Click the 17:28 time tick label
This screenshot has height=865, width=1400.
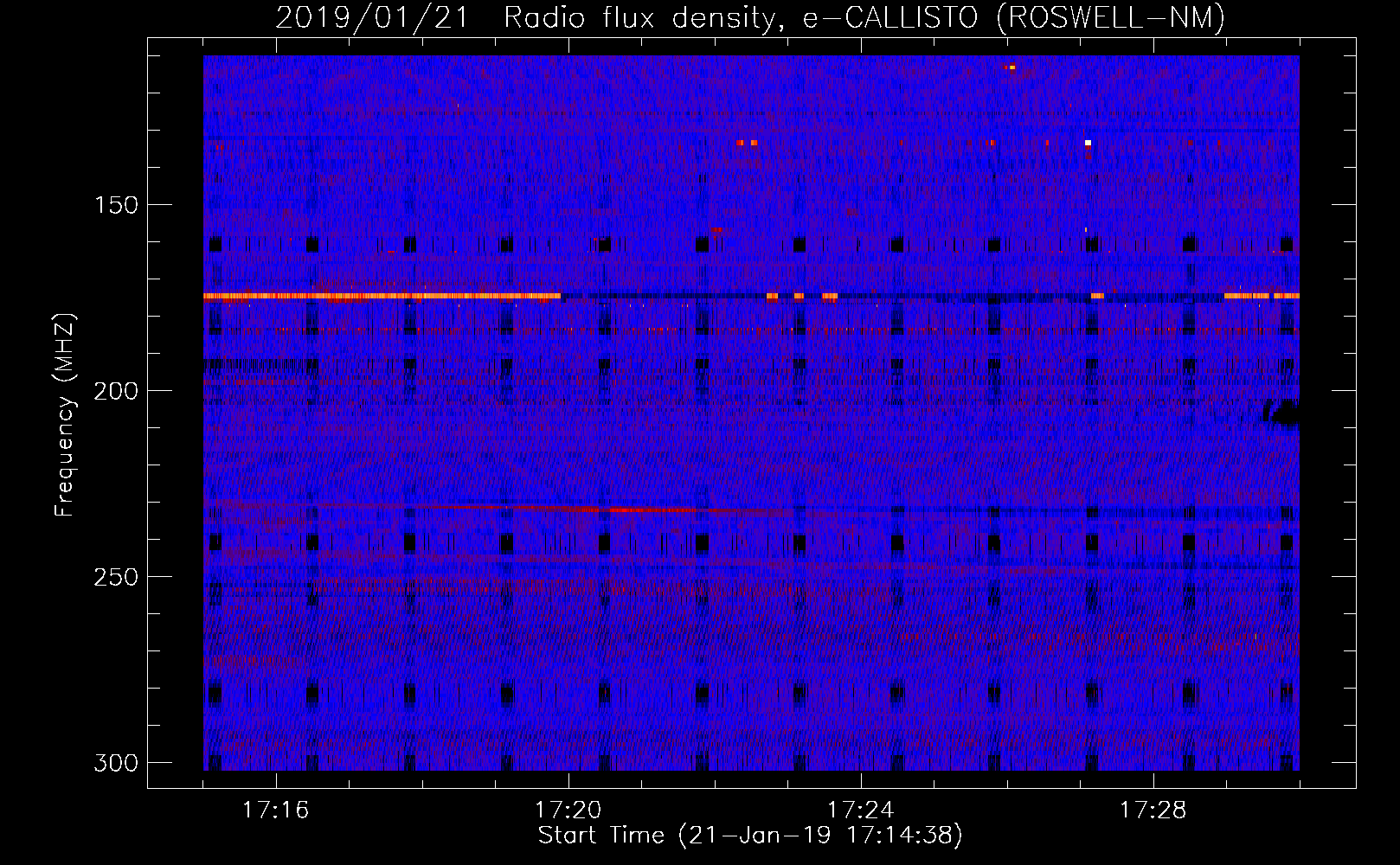pyautogui.click(x=1153, y=810)
